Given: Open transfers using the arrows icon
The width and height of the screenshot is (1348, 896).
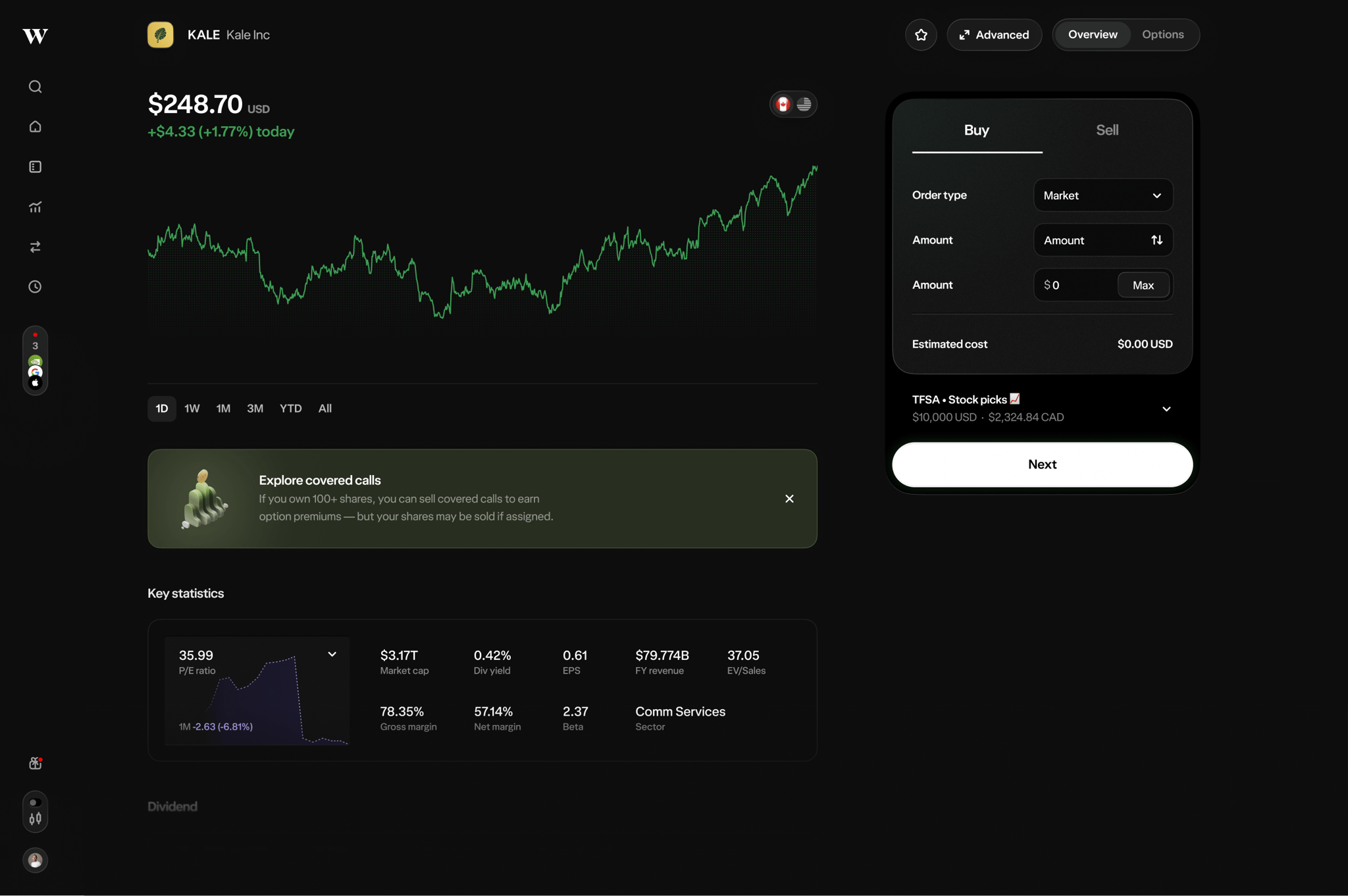Looking at the screenshot, I should (35, 247).
